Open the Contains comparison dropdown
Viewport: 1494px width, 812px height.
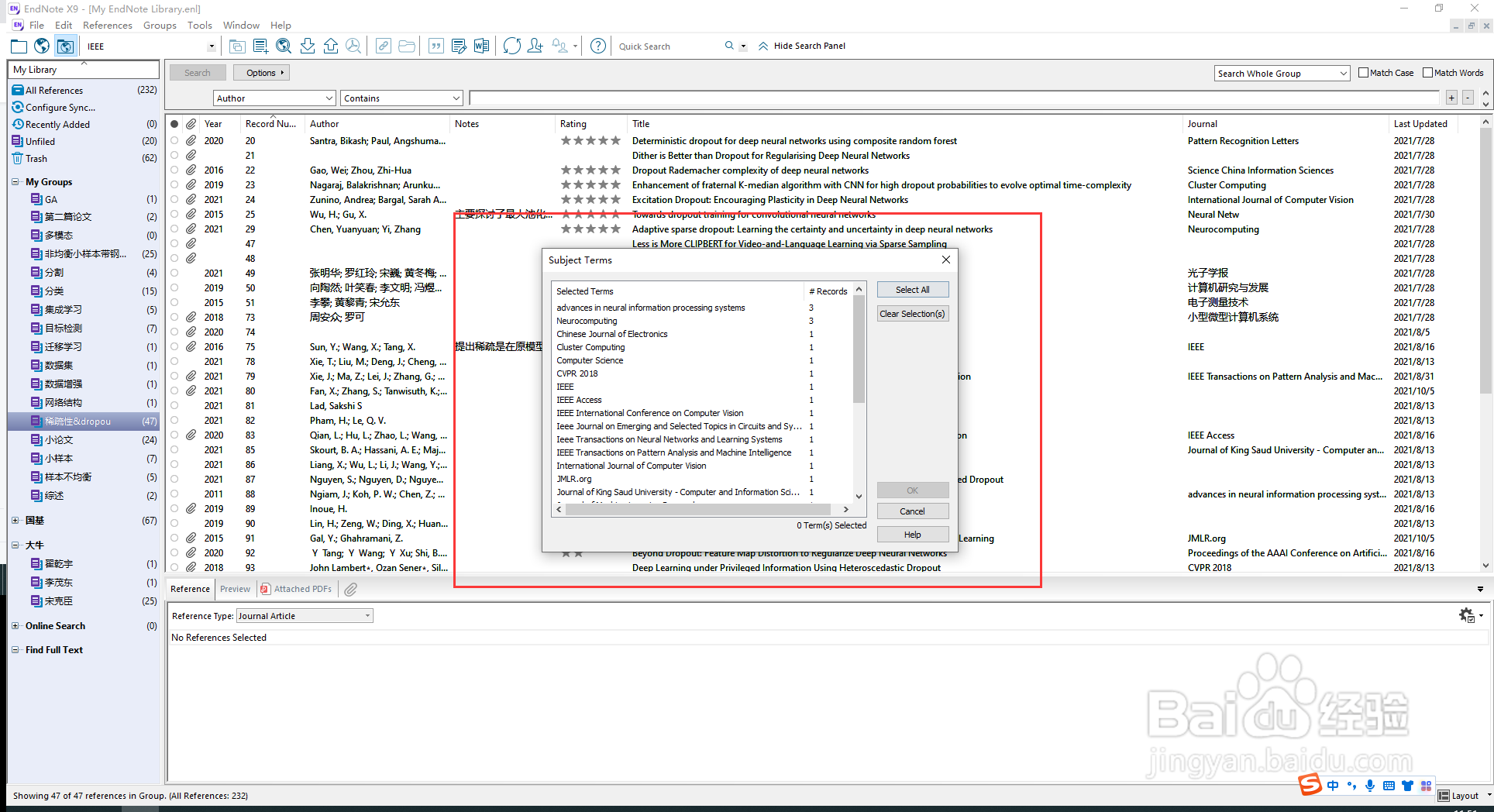[x=402, y=98]
